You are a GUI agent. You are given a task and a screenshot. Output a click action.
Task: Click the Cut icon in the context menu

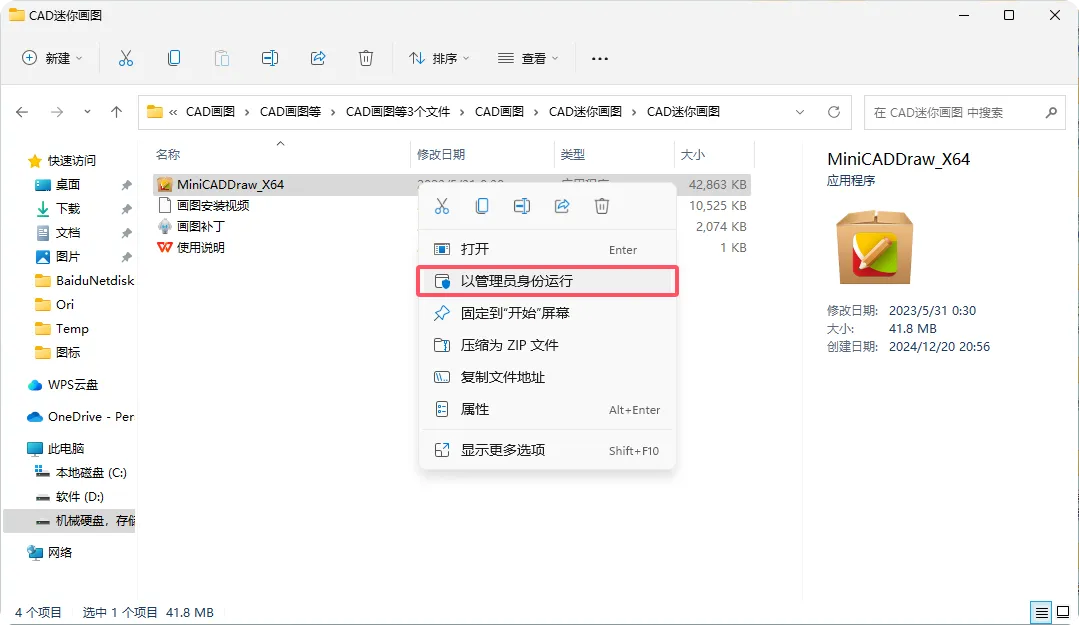point(442,206)
